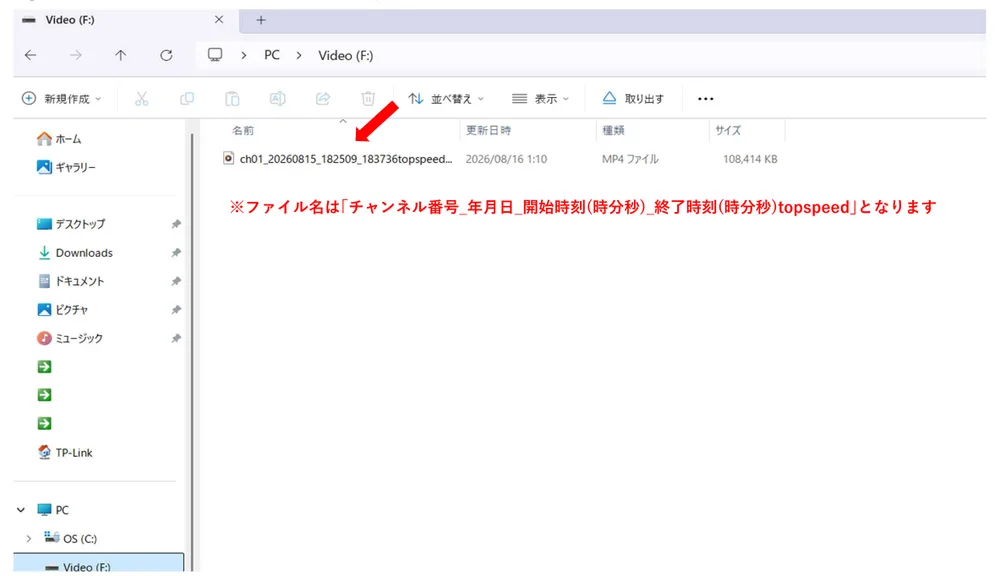Open the three-dots more options menu
The image size is (1000, 576).
point(705,99)
